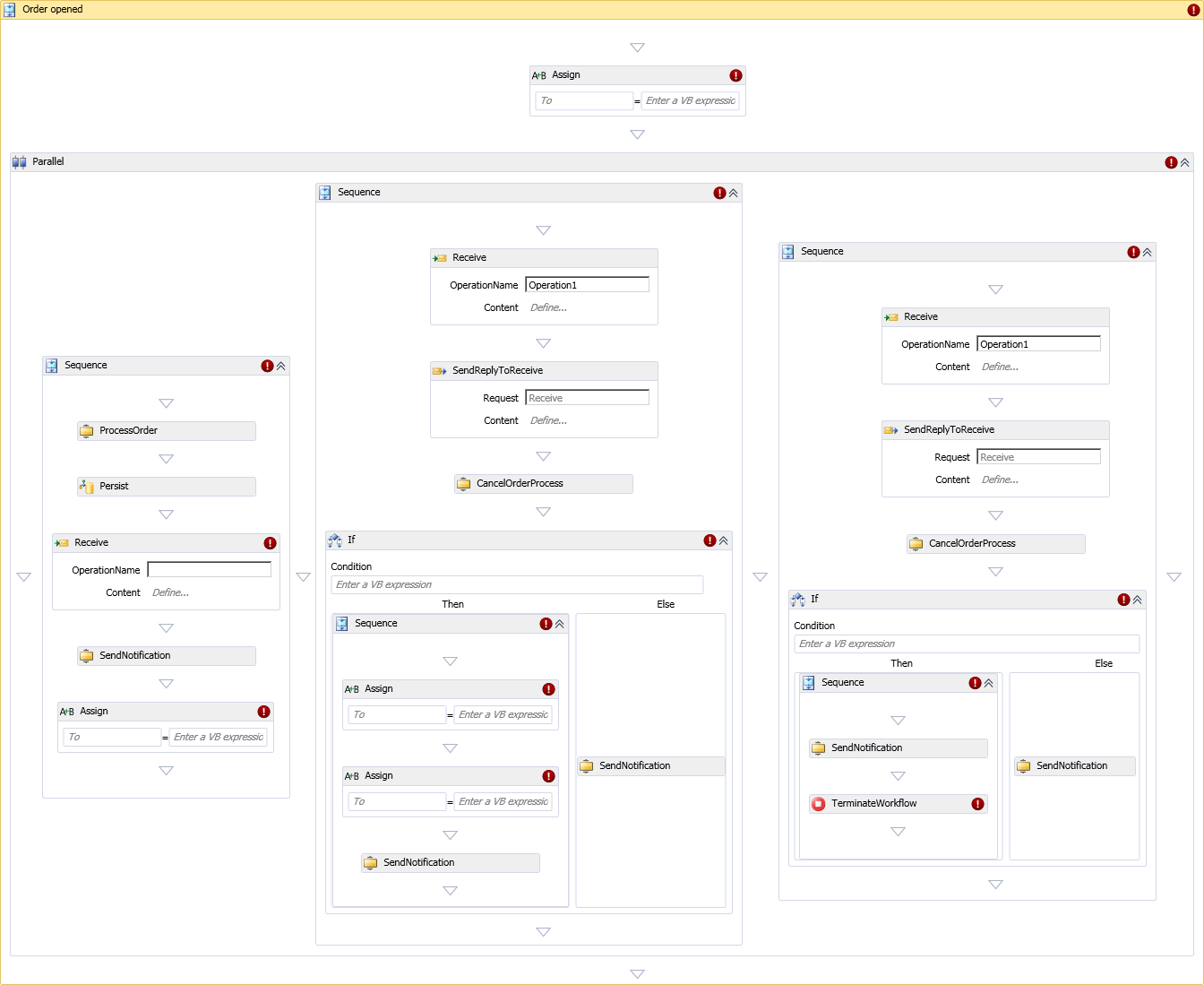Image resolution: width=1204 pixels, height=985 pixels.
Task: Click the Order opened title text
Action: coord(53,10)
